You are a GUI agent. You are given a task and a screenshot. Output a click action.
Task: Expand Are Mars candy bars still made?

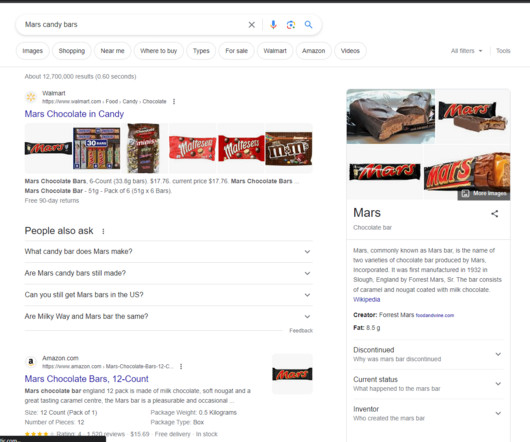168,273
